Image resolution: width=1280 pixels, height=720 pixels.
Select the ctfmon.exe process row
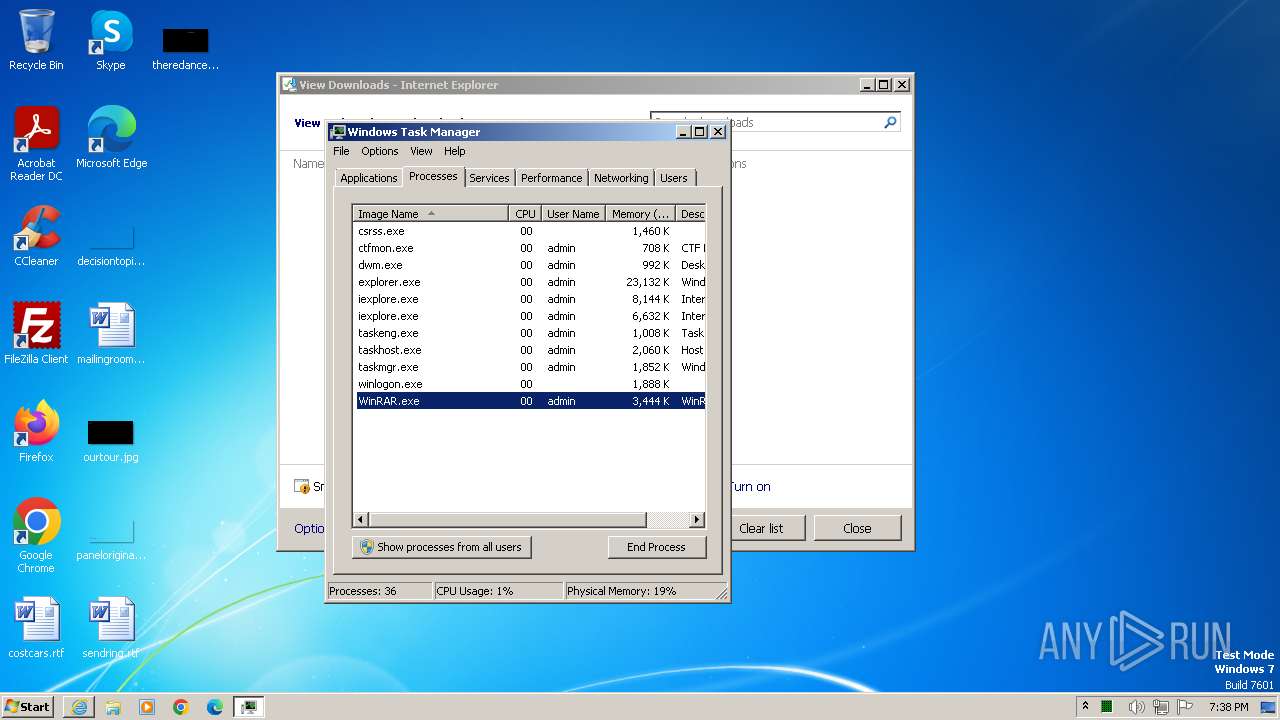click(x=530, y=248)
